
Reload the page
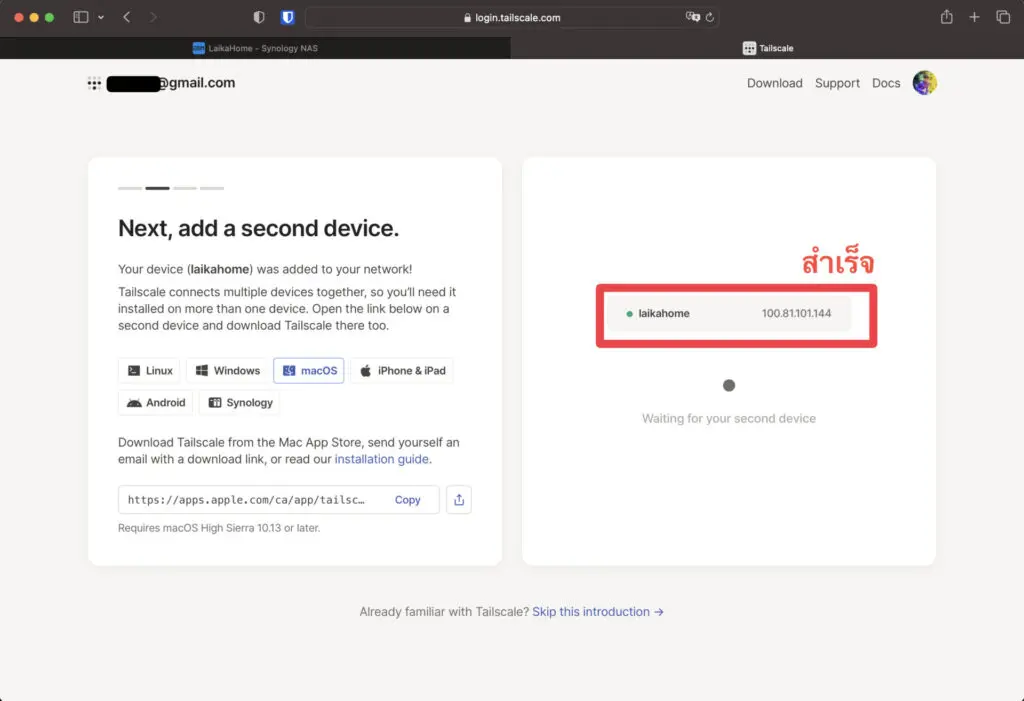(710, 18)
